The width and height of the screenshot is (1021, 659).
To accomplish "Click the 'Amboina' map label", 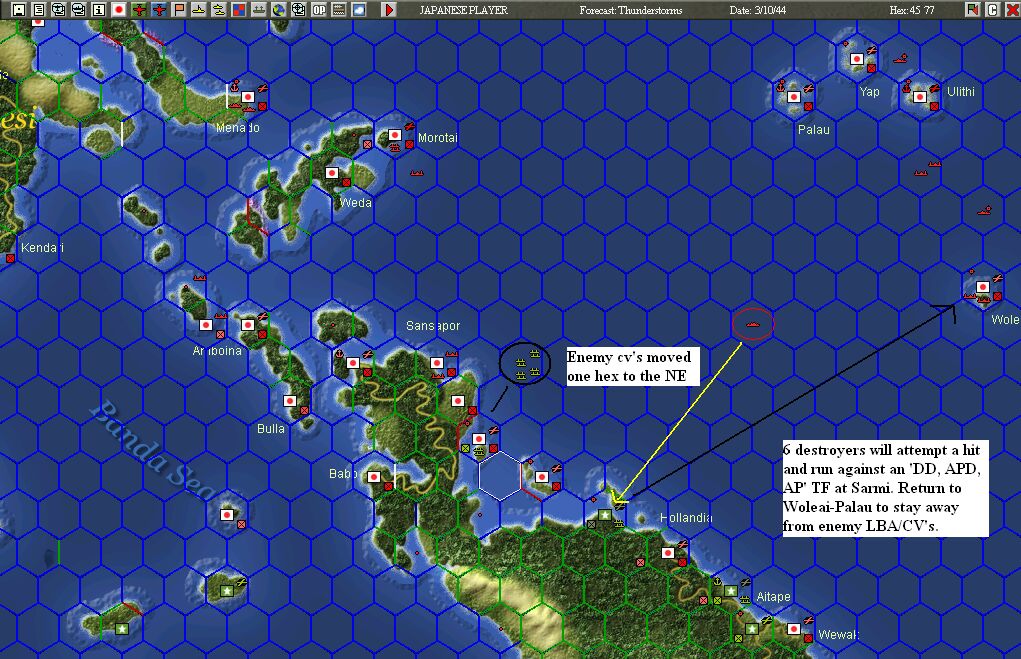I will [x=217, y=350].
